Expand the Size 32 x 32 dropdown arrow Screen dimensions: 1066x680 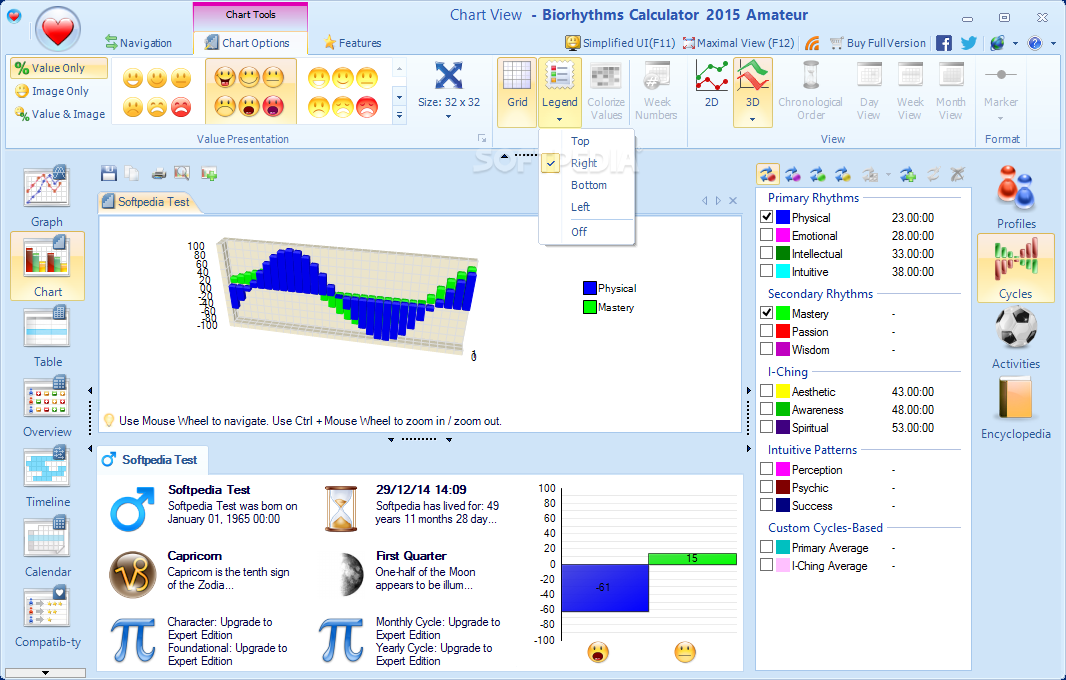[449, 116]
